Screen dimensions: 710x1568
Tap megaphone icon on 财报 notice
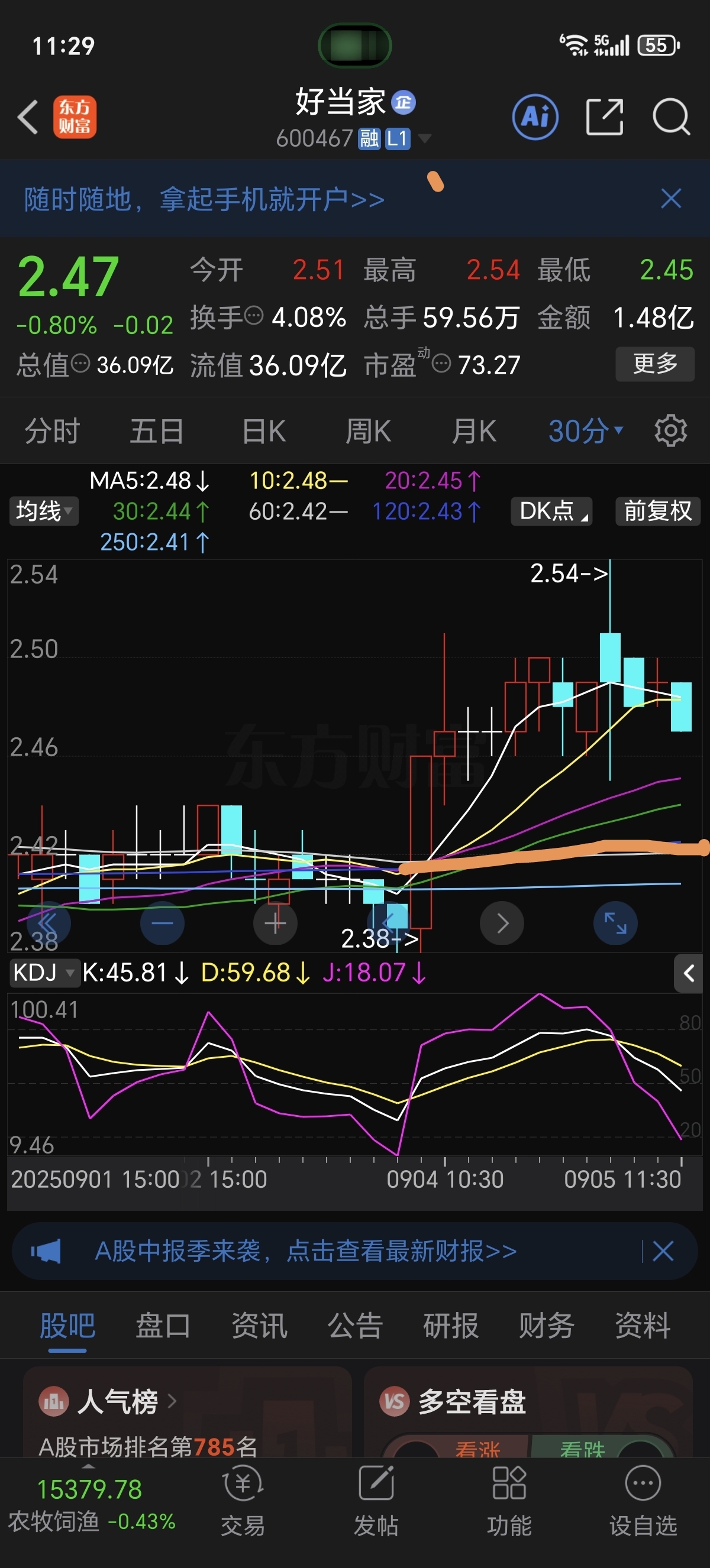(x=46, y=1251)
